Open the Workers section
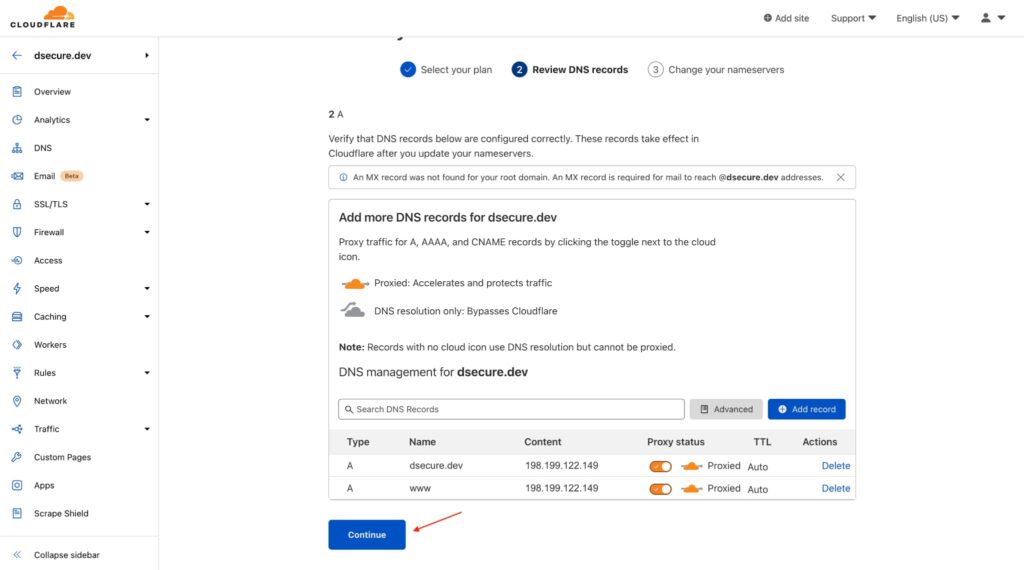This screenshot has width=1024, height=570. [50, 344]
